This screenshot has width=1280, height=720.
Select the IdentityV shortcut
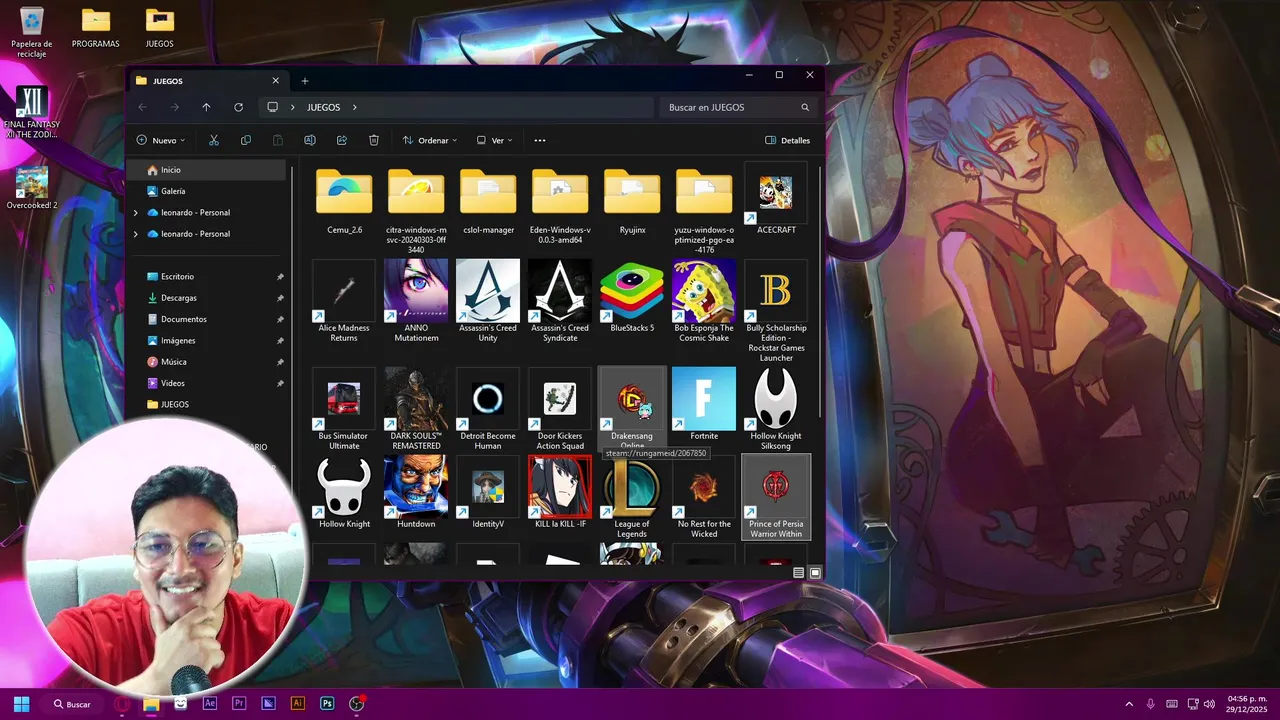coord(488,492)
